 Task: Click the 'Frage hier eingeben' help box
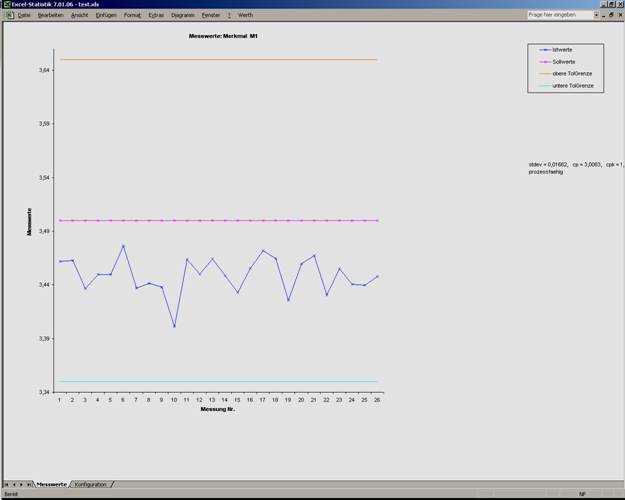tap(560, 15)
